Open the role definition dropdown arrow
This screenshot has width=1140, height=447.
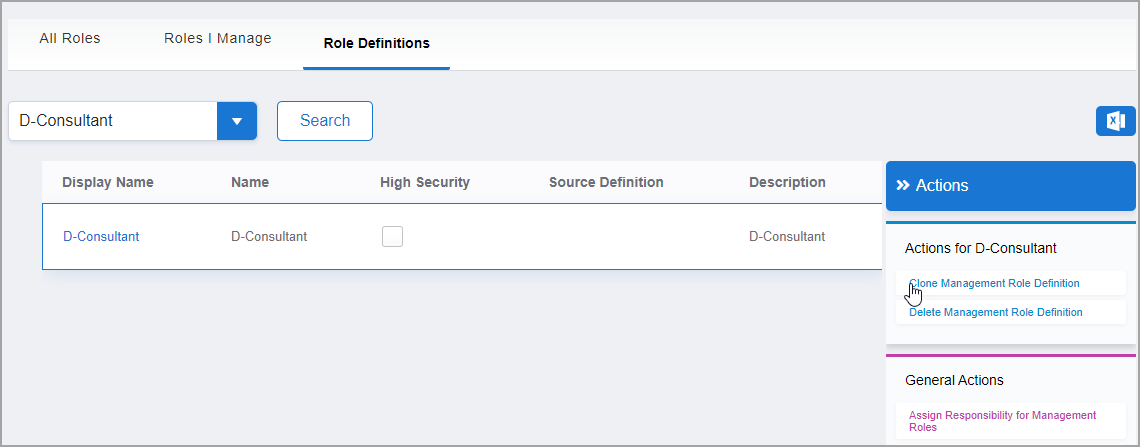(237, 121)
